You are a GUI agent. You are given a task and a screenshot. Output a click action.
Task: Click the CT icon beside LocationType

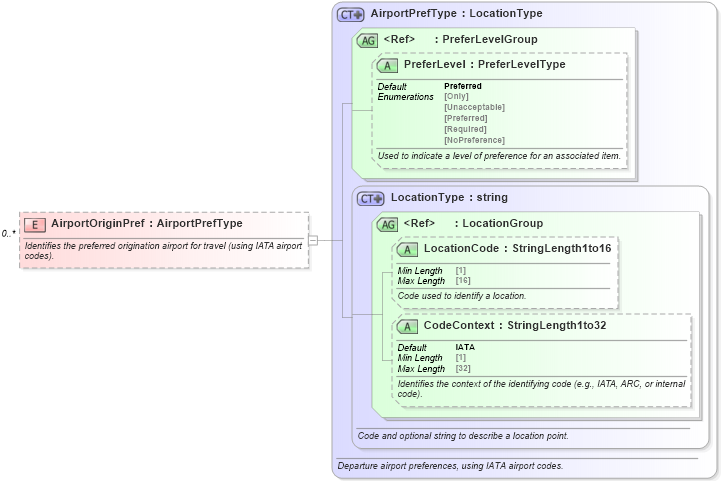click(x=371, y=199)
